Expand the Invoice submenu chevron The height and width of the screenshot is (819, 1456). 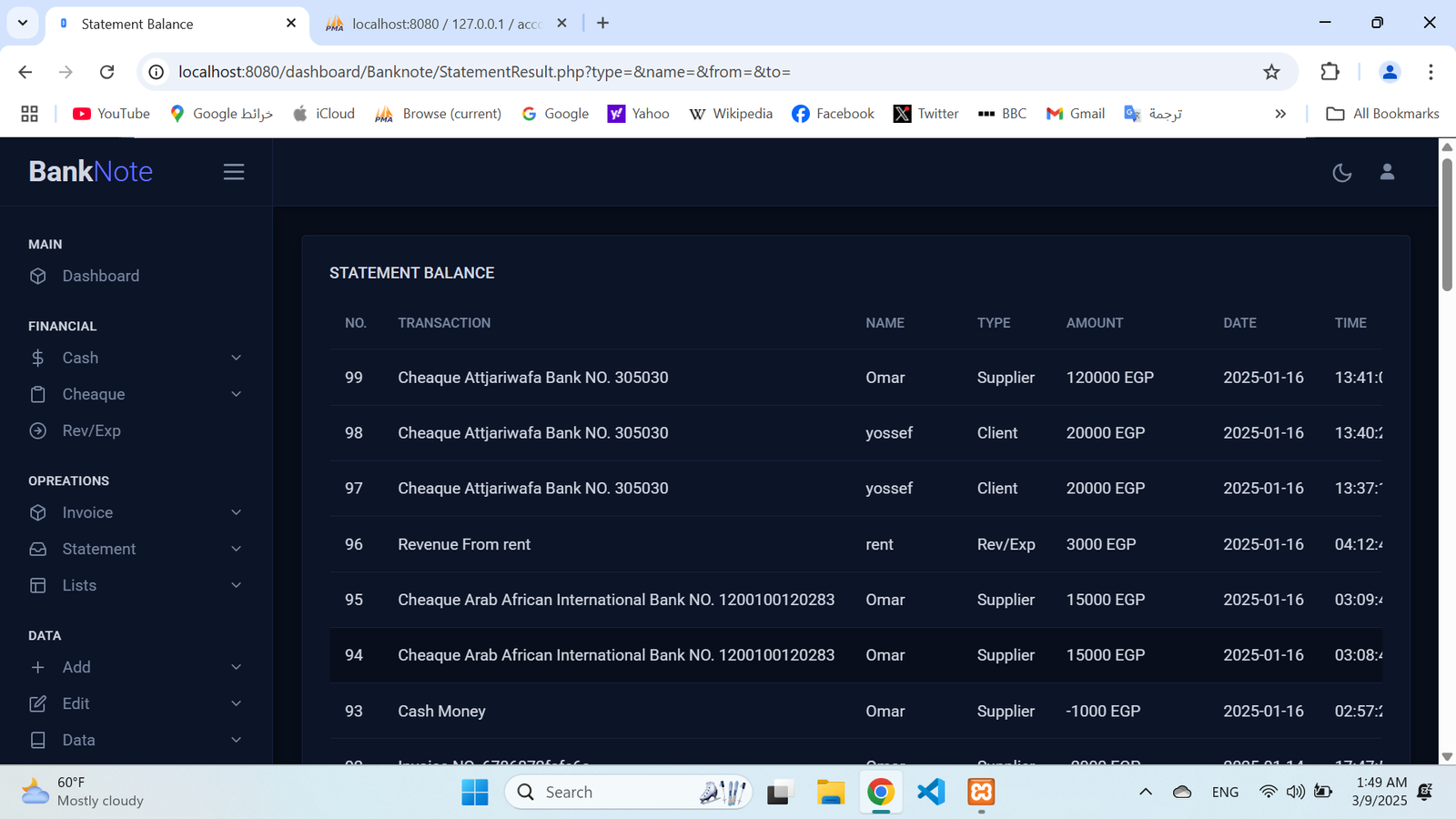click(x=236, y=512)
